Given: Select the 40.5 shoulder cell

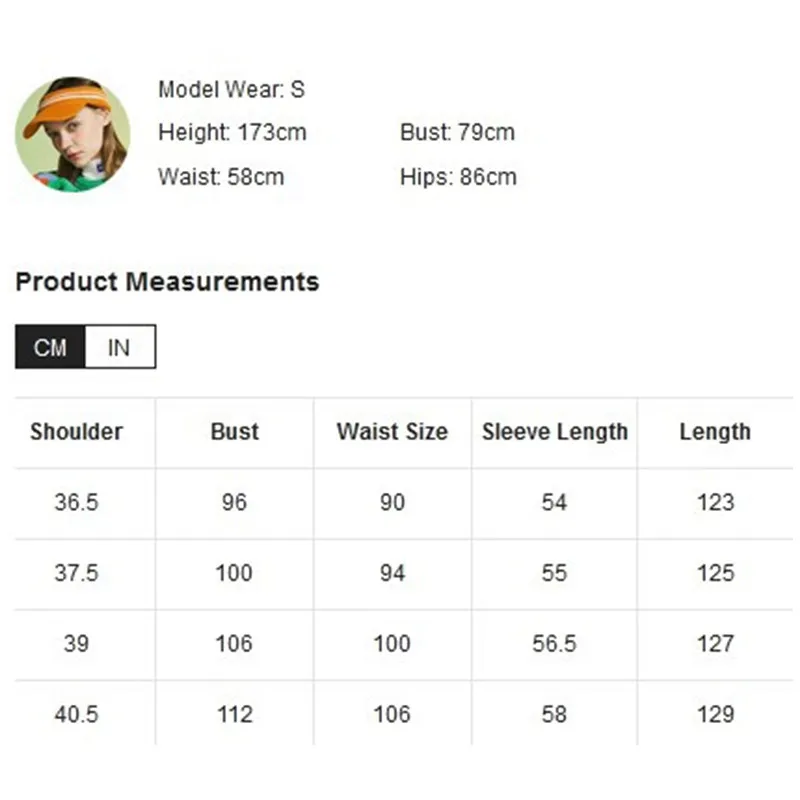Looking at the screenshot, I should point(77,714).
